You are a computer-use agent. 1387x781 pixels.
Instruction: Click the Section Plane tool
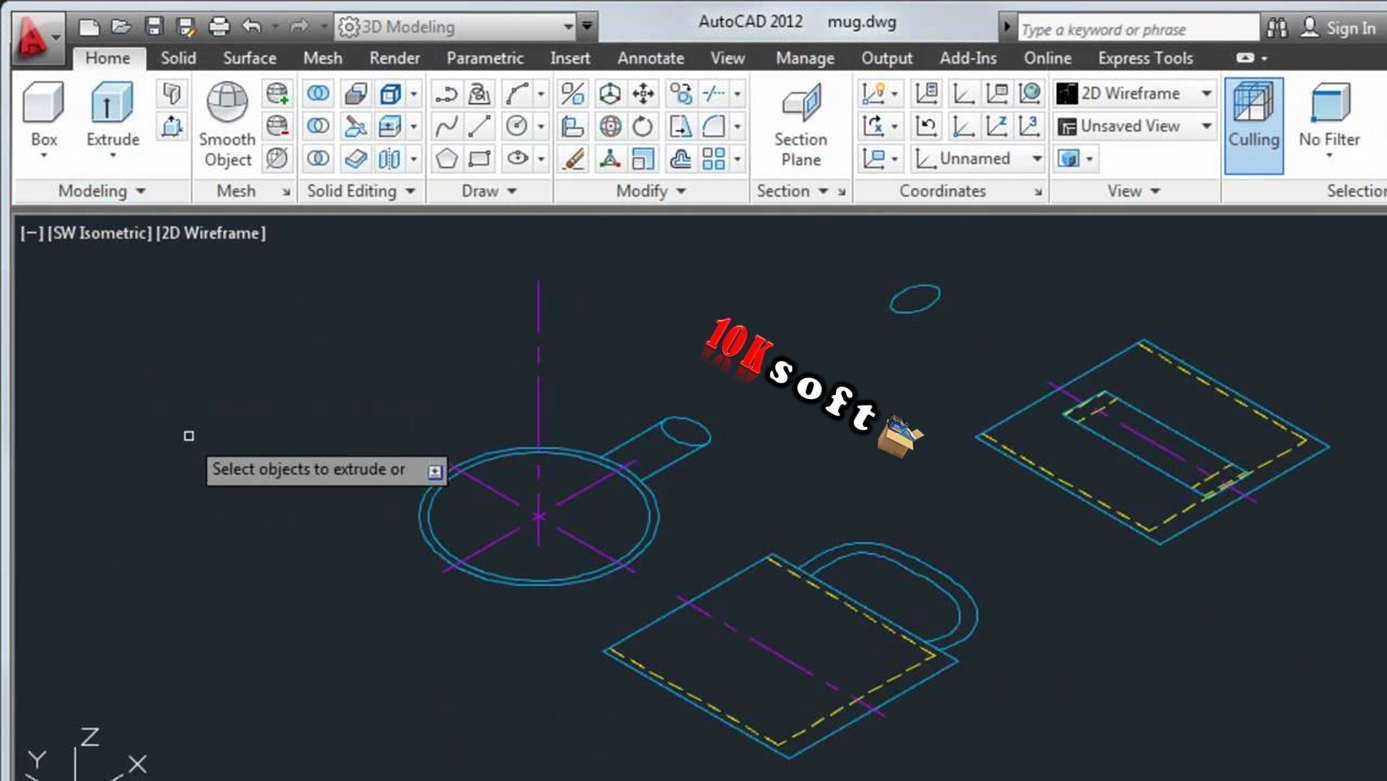point(801,125)
